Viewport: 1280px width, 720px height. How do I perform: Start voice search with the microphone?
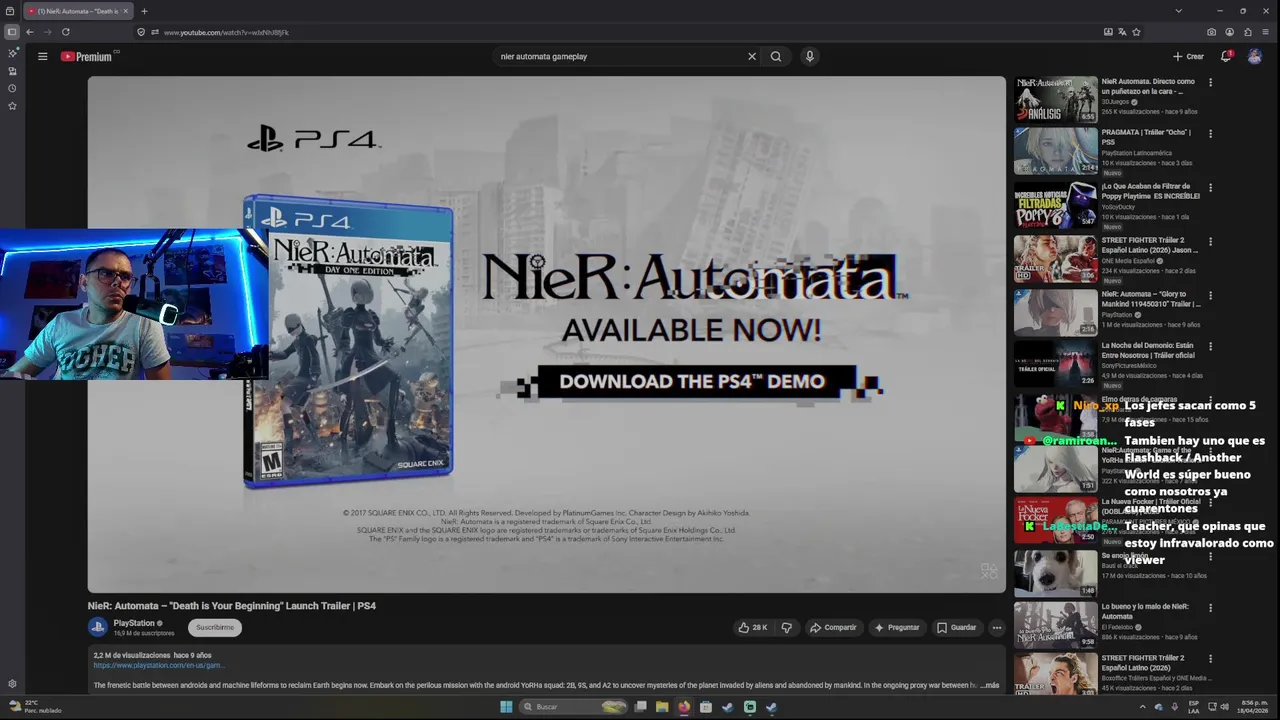pos(810,56)
